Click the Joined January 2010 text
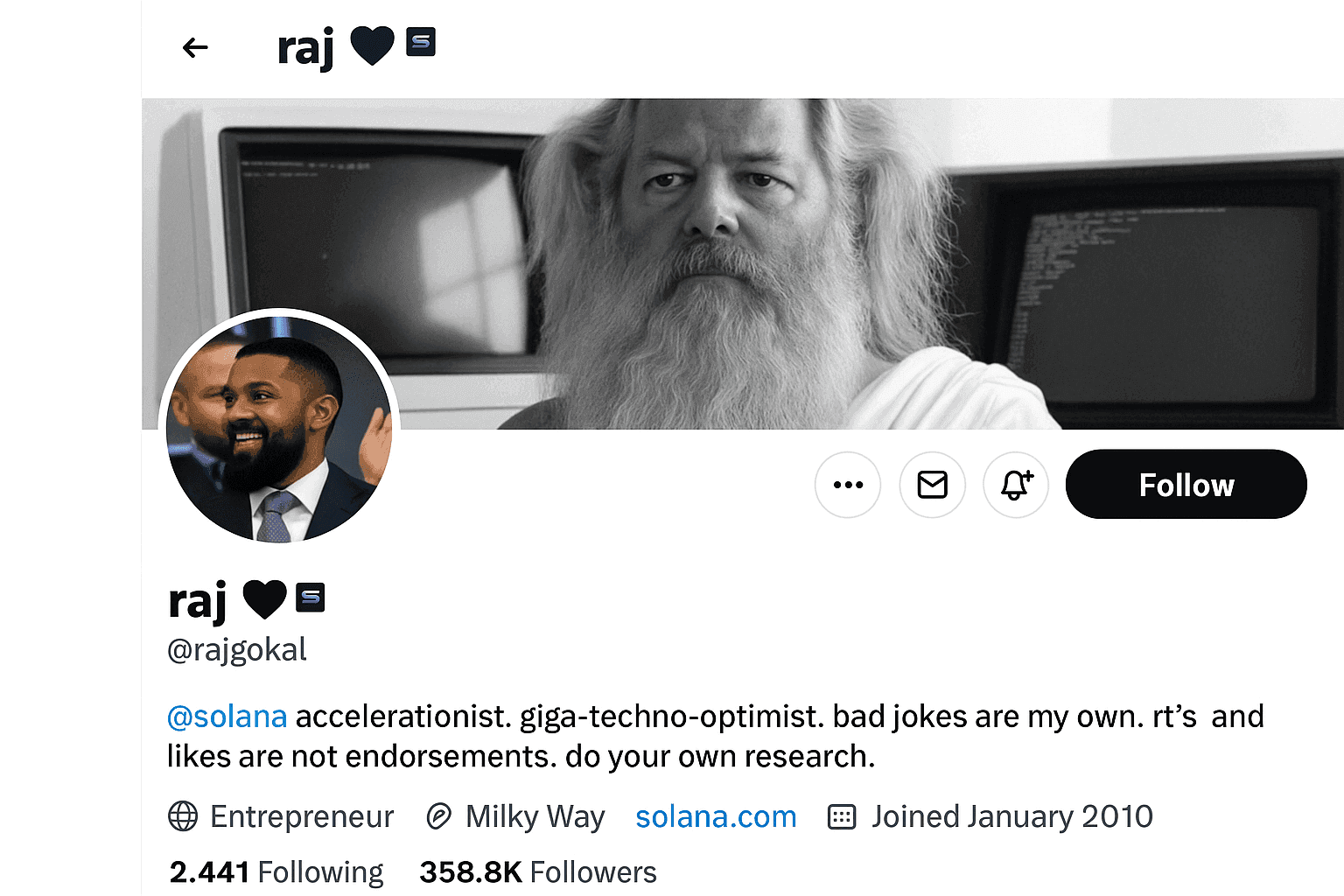 pos(1011,816)
